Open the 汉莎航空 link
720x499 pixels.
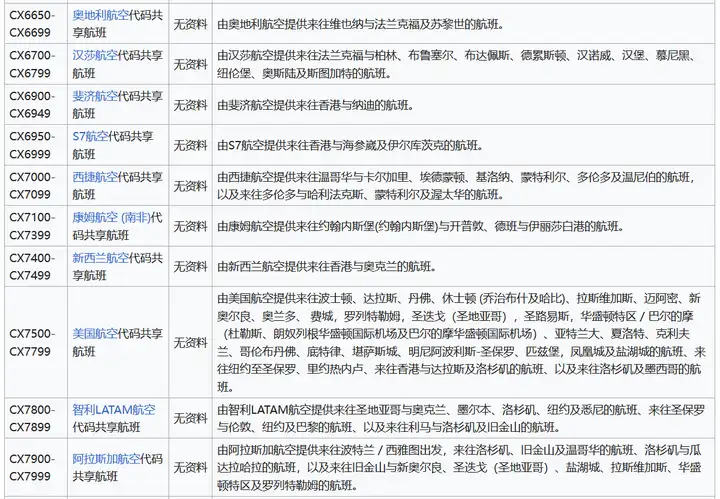click(x=95, y=56)
